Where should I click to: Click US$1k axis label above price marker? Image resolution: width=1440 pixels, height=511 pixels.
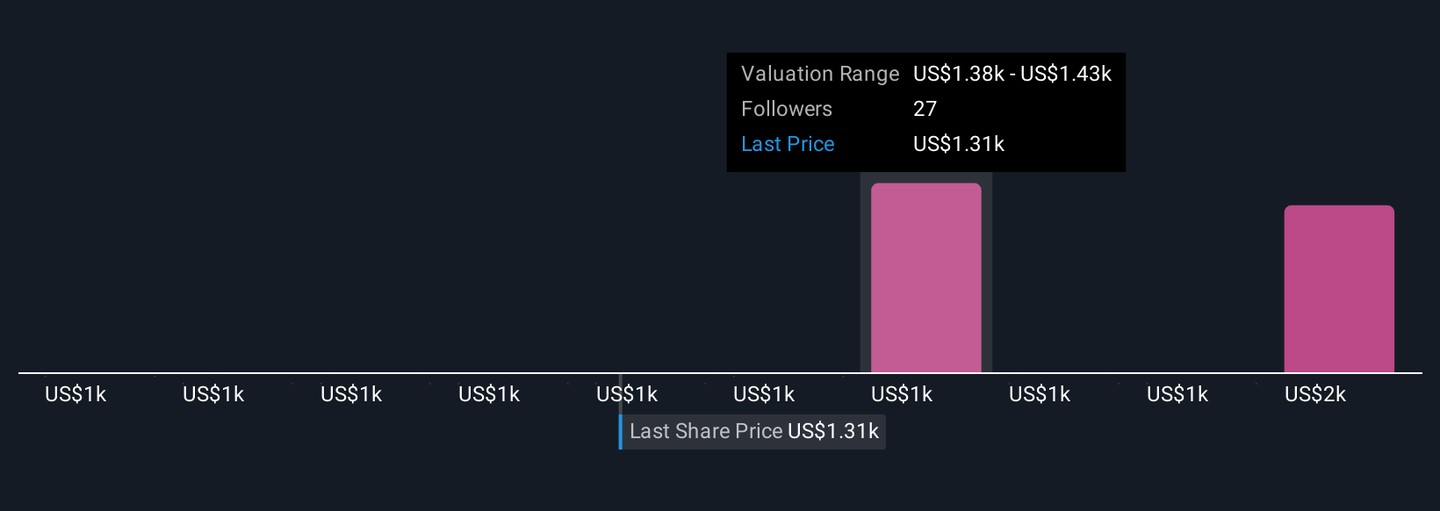pos(627,394)
